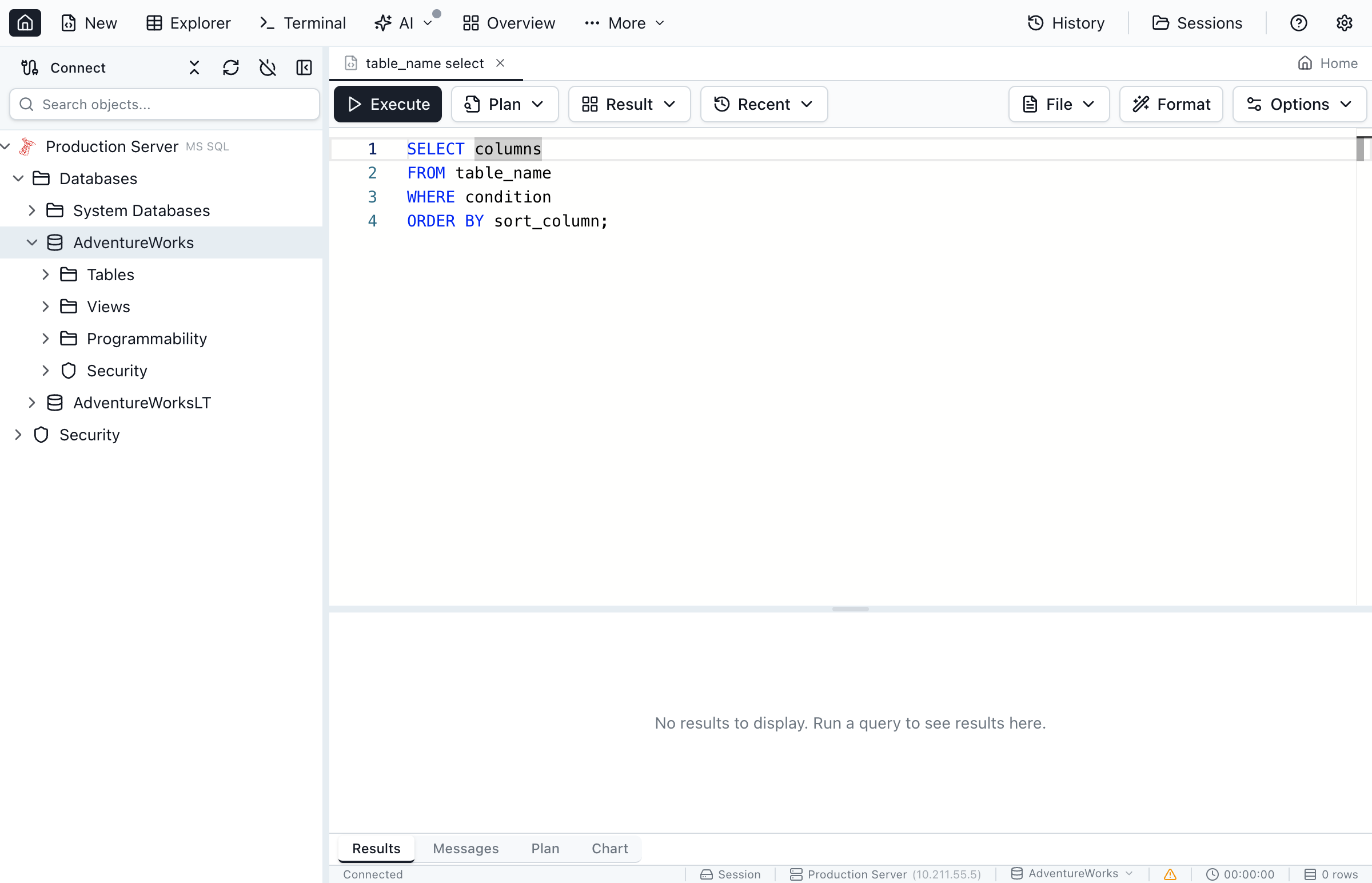Disable the auto-disconnect timer
1372x883 pixels.
[267, 67]
